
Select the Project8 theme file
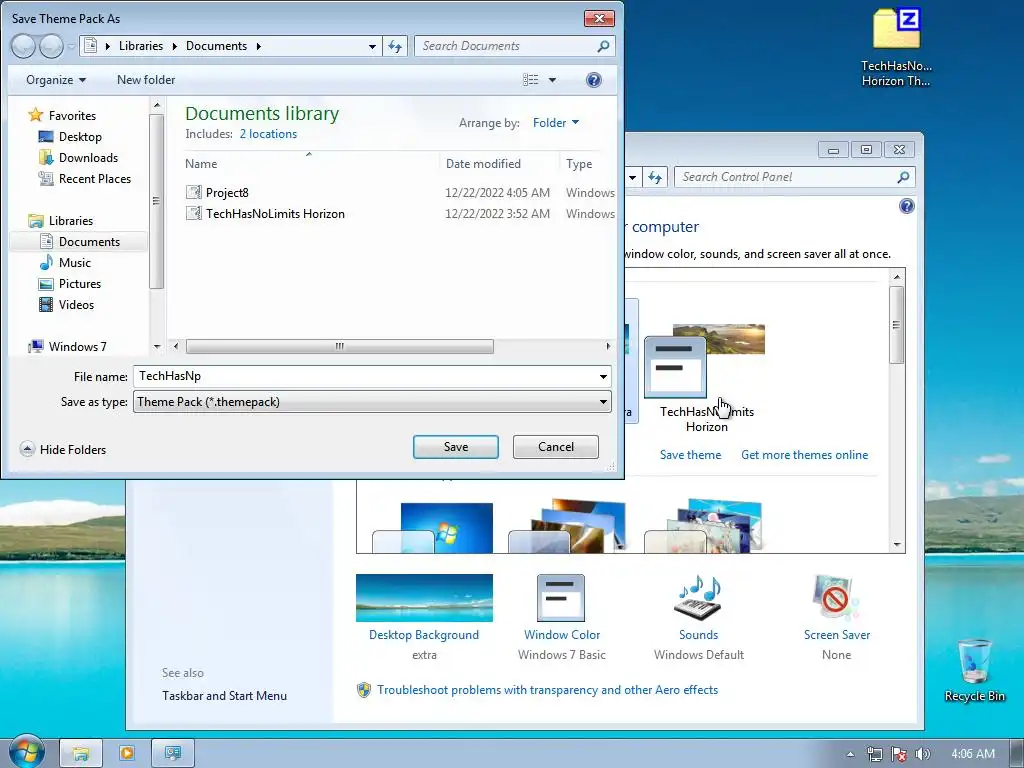[x=227, y=193]
